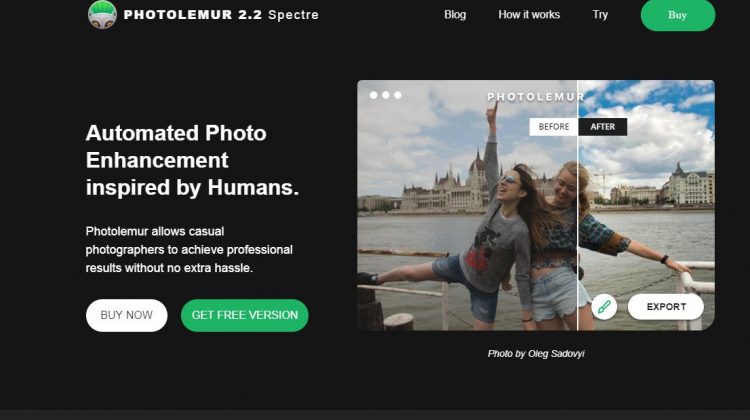Select the BEFORE comparison label
This screenshot has width=750, height=420.
554,127
